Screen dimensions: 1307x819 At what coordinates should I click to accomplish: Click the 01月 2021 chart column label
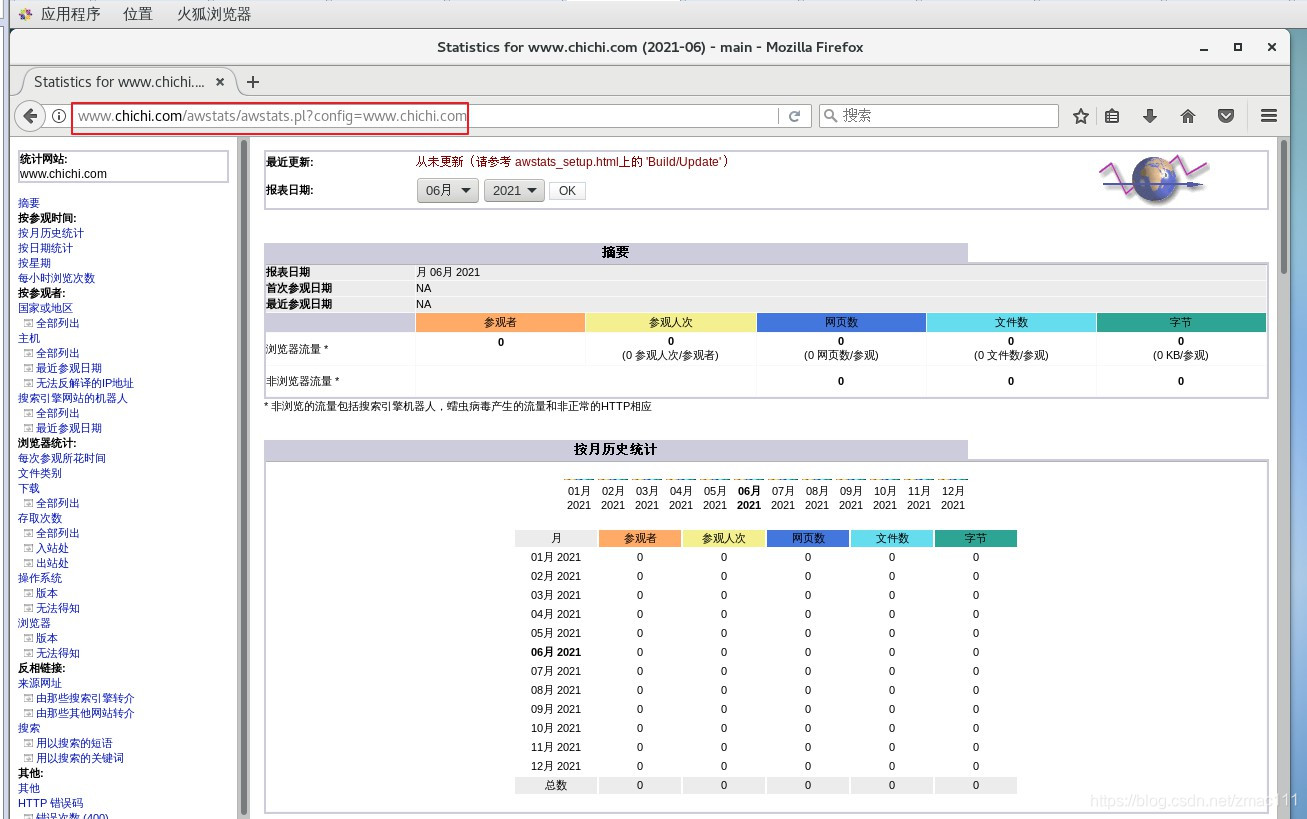pyautogui.click(x=579, y=498)
